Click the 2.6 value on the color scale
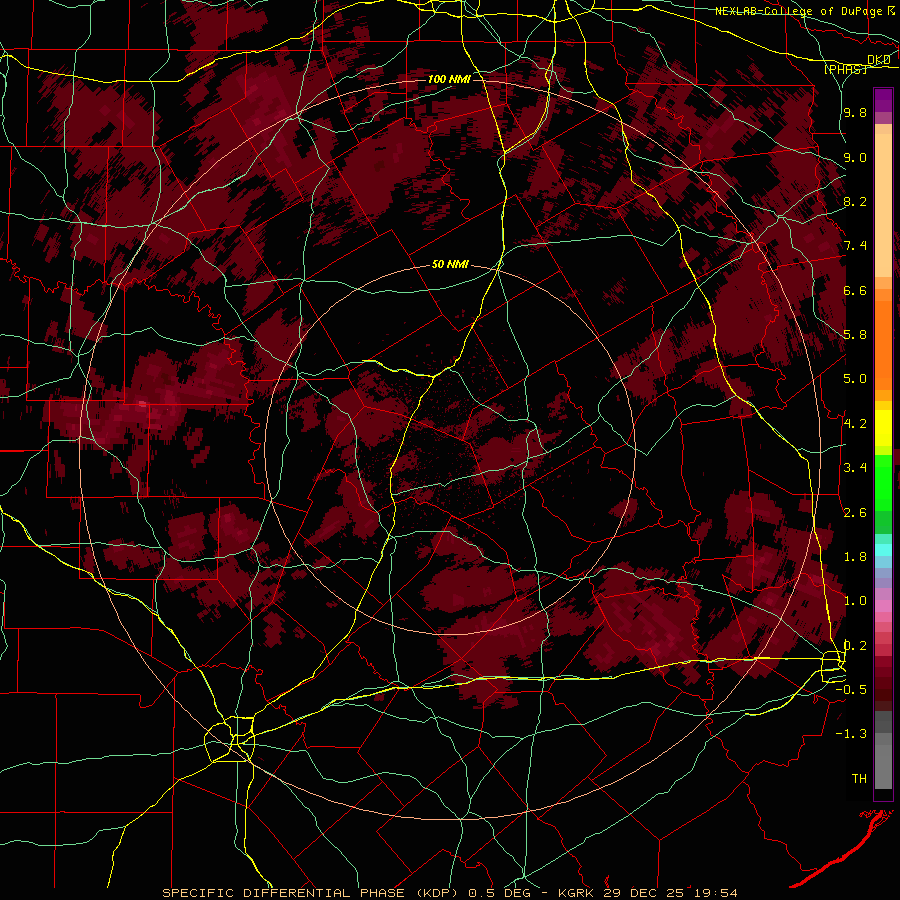 pos(855,513)
